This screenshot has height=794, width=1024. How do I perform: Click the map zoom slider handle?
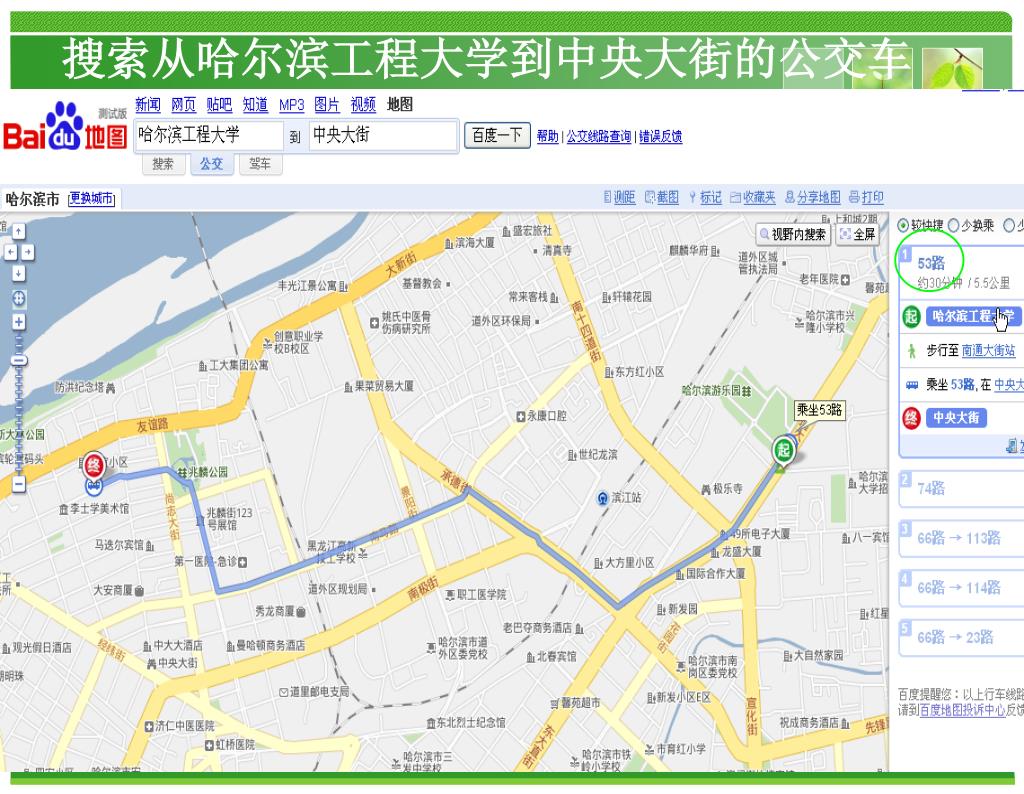click(x=19, y=360)
